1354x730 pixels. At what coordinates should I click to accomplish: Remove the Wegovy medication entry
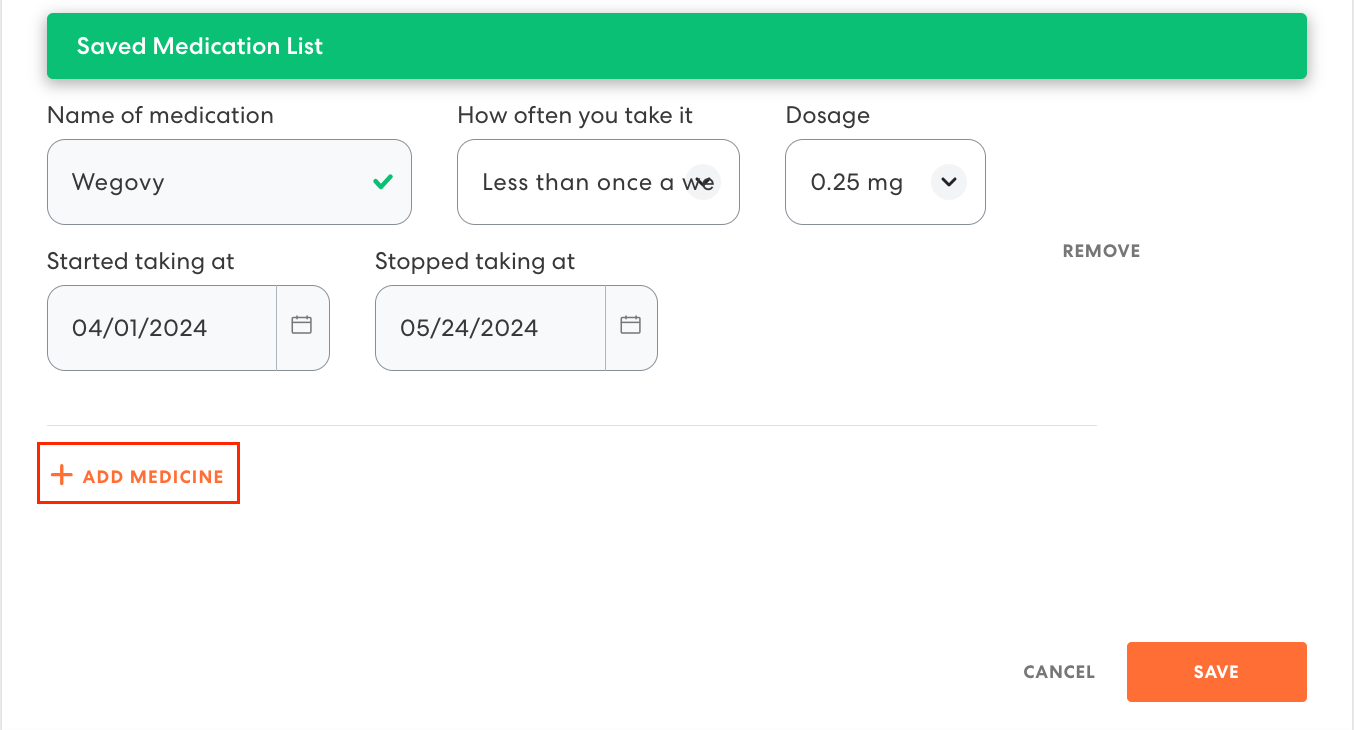click(x=1101, y=251)
